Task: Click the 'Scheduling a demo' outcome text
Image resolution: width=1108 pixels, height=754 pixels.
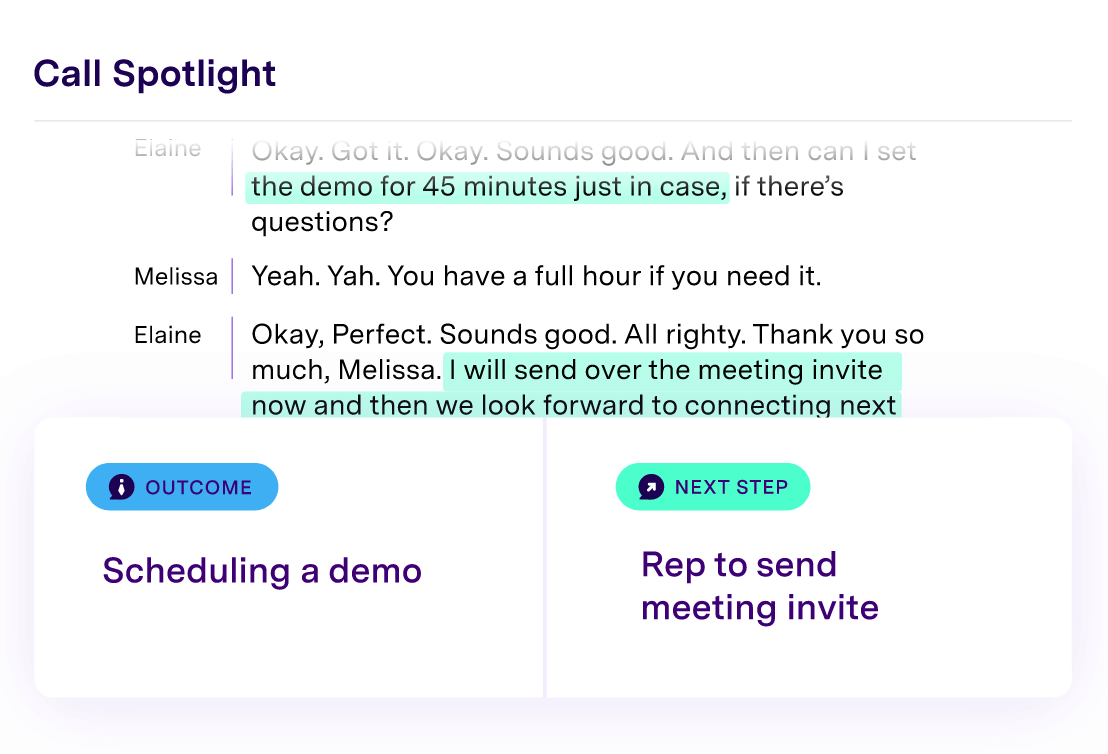Action: (x=260, y=570)
